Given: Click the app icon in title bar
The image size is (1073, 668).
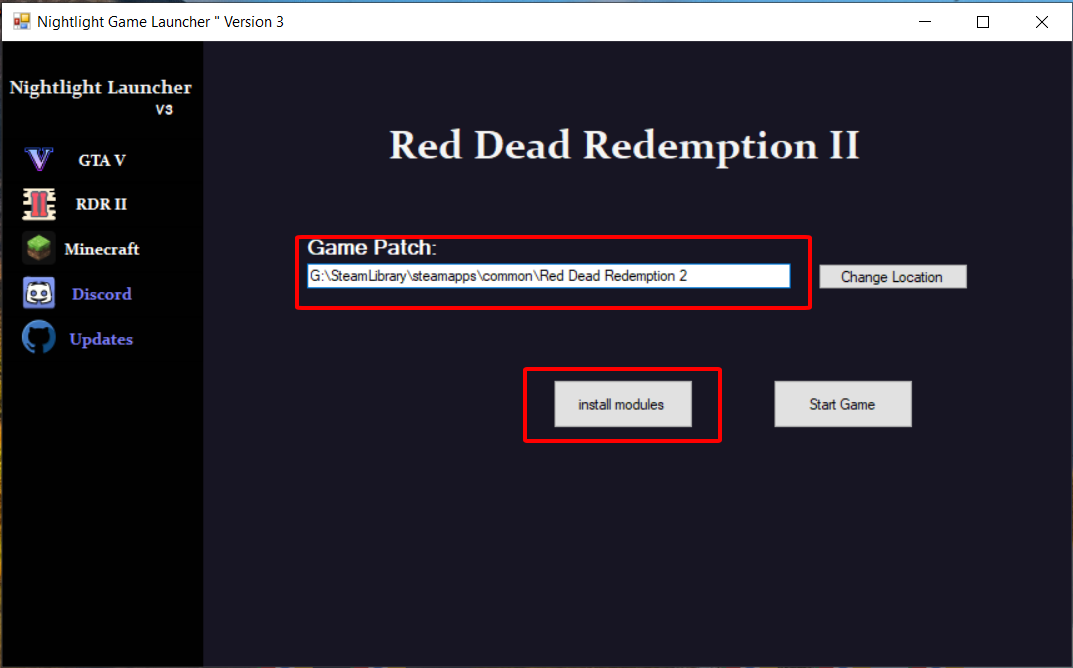Looking at the screenshot, I should 21,21.
